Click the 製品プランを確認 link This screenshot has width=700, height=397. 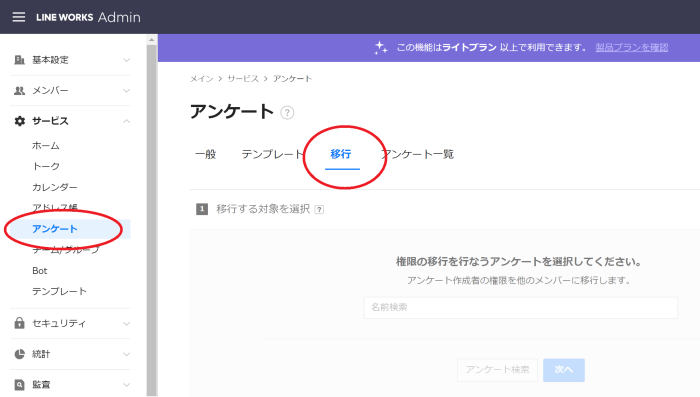pos(632,47)
